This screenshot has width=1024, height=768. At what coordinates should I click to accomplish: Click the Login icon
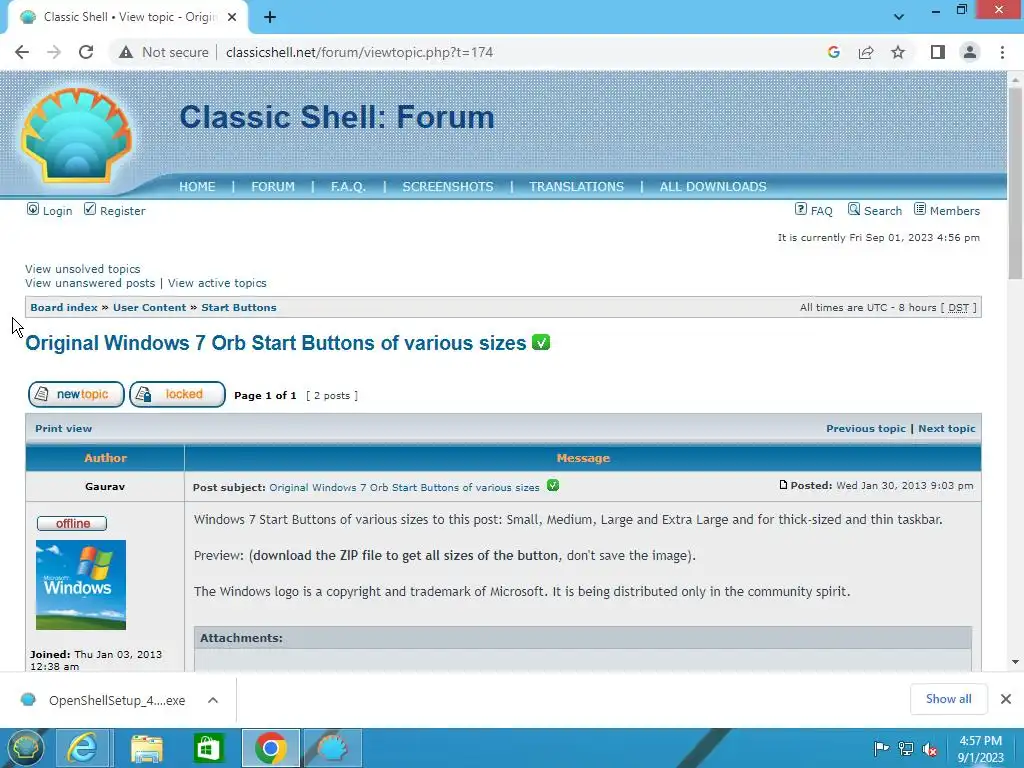(x=33, y=209)
